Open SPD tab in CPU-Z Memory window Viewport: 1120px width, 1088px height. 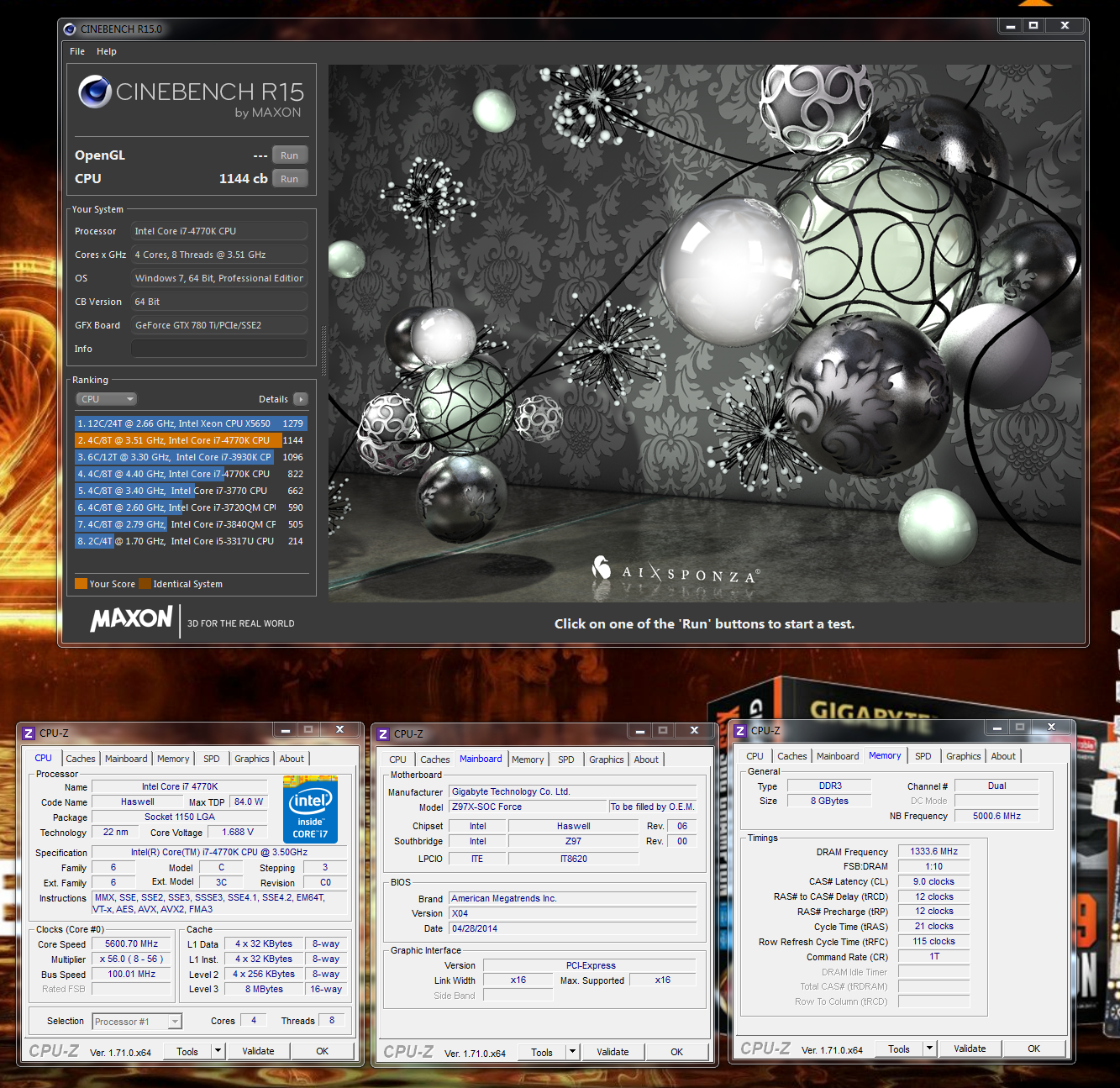[x=923, y=756]
